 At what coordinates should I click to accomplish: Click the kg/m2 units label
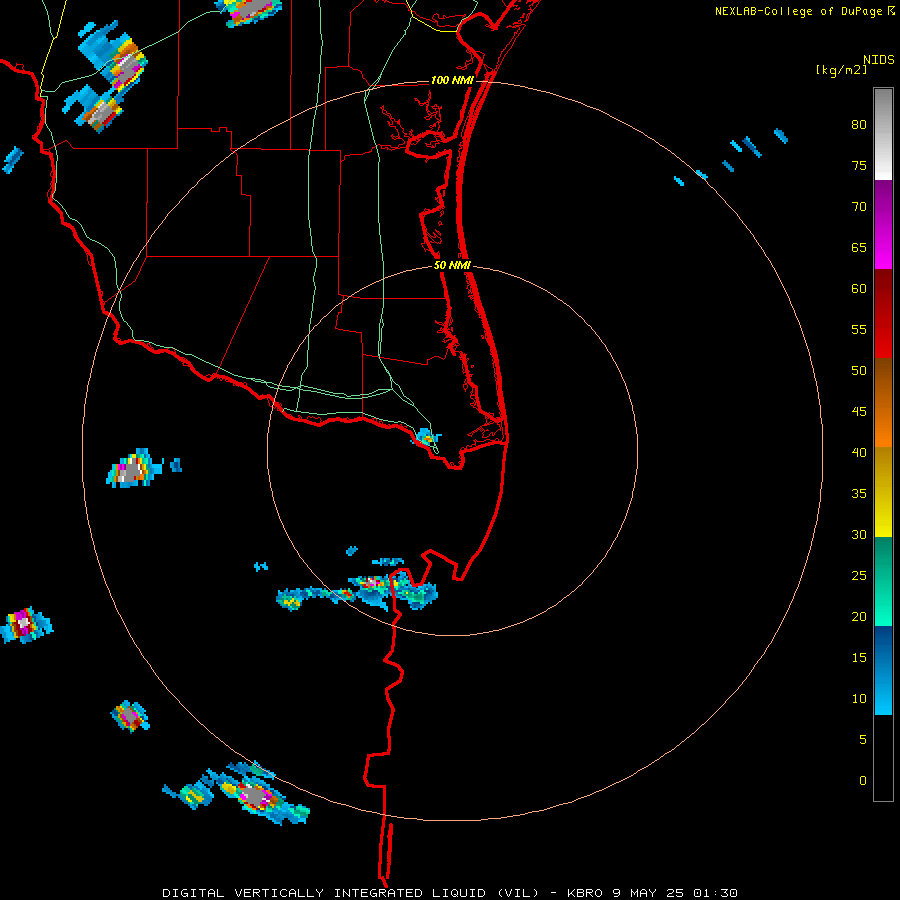tap(841, 71)
